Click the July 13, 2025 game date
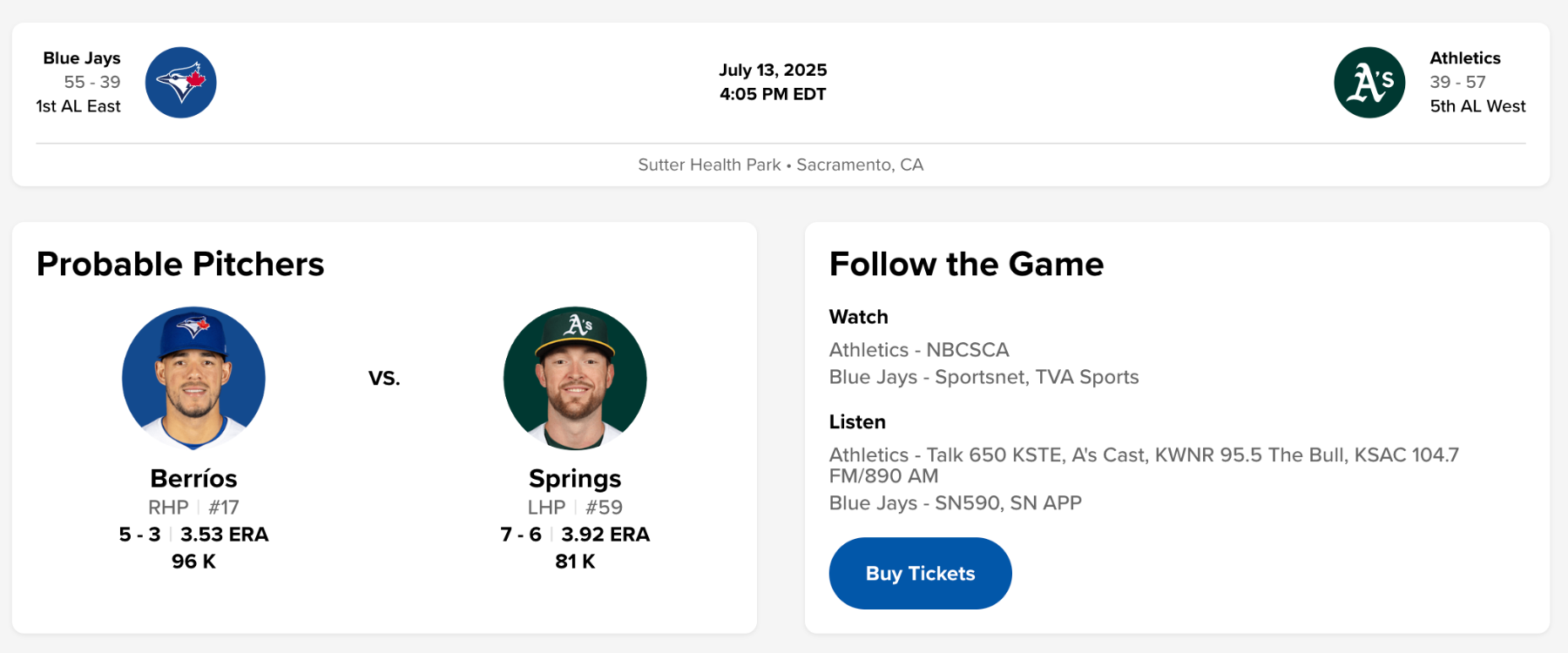Image resolution: width=1568 pixels, height=653 pixels. pyautogui.click(x=773, y=70)
